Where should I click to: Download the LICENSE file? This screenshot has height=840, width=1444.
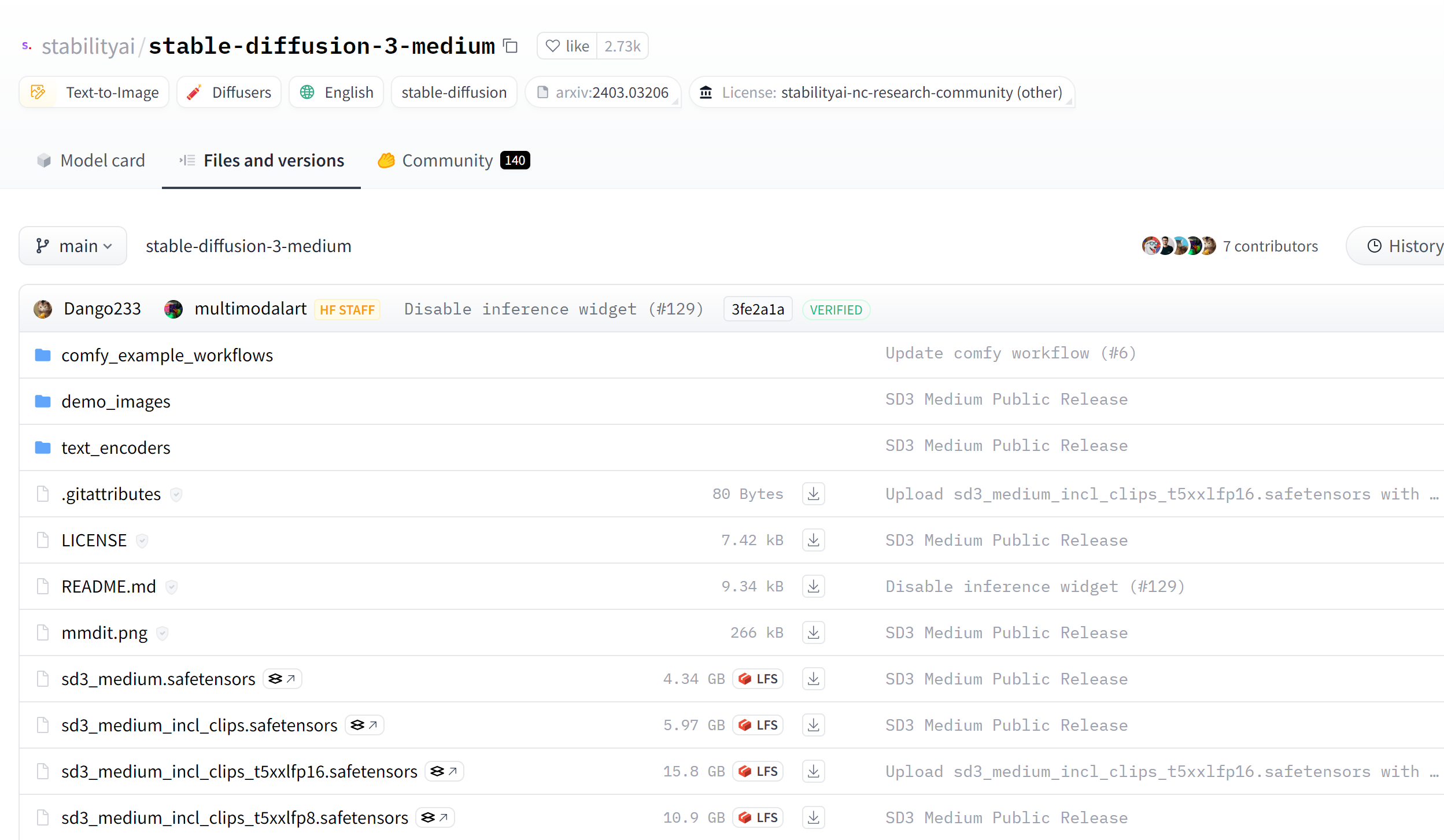(813, 540)
